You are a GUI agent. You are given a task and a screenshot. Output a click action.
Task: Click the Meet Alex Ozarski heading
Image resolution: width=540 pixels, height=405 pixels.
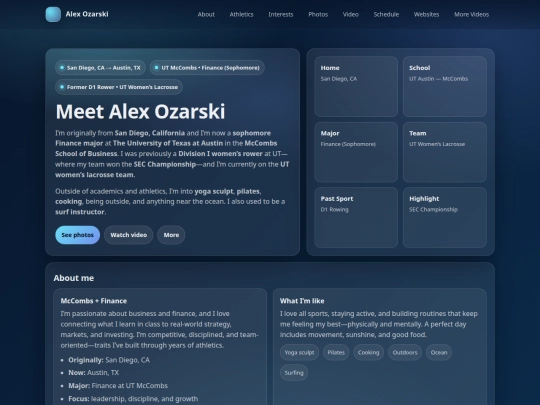[x=140, y=112]
